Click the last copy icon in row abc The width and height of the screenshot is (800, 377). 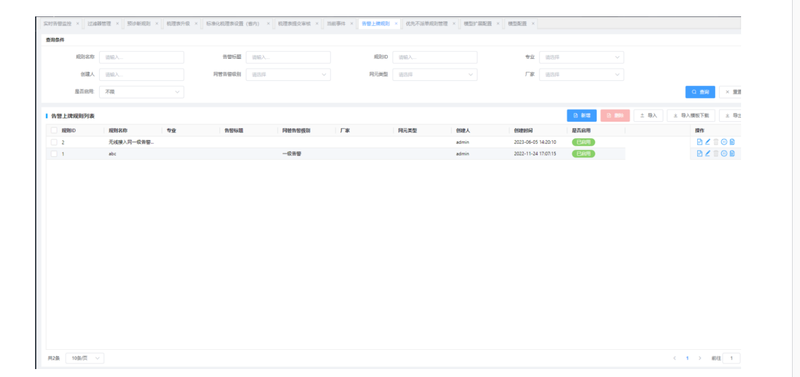tap(732, 154)
